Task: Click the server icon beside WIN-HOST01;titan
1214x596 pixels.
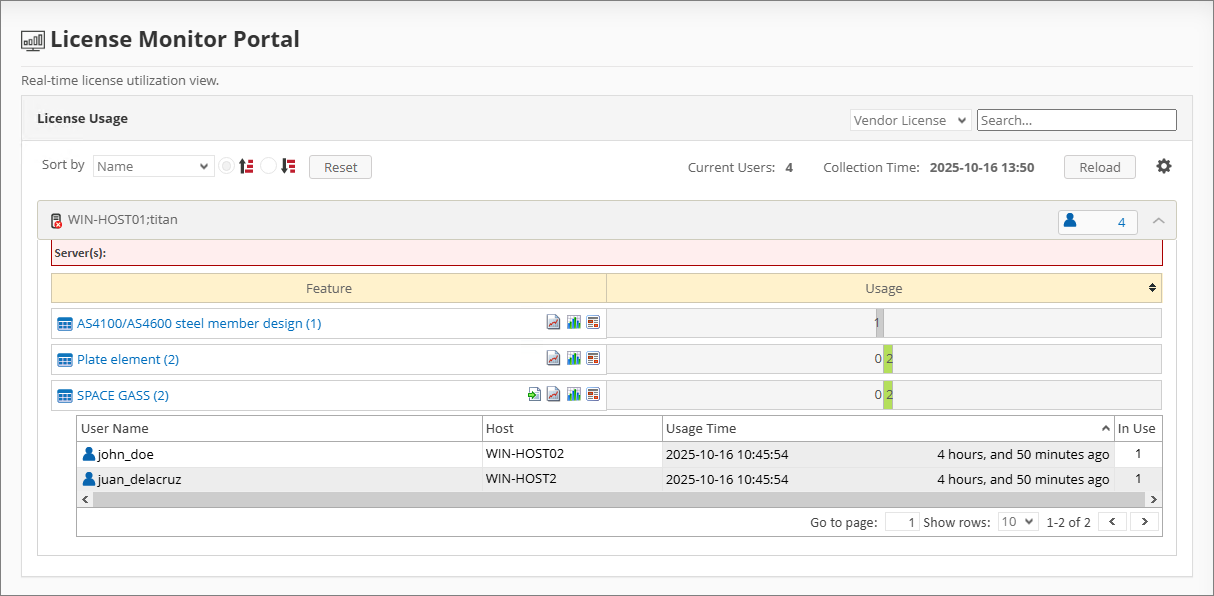Action: click(54, 220)
